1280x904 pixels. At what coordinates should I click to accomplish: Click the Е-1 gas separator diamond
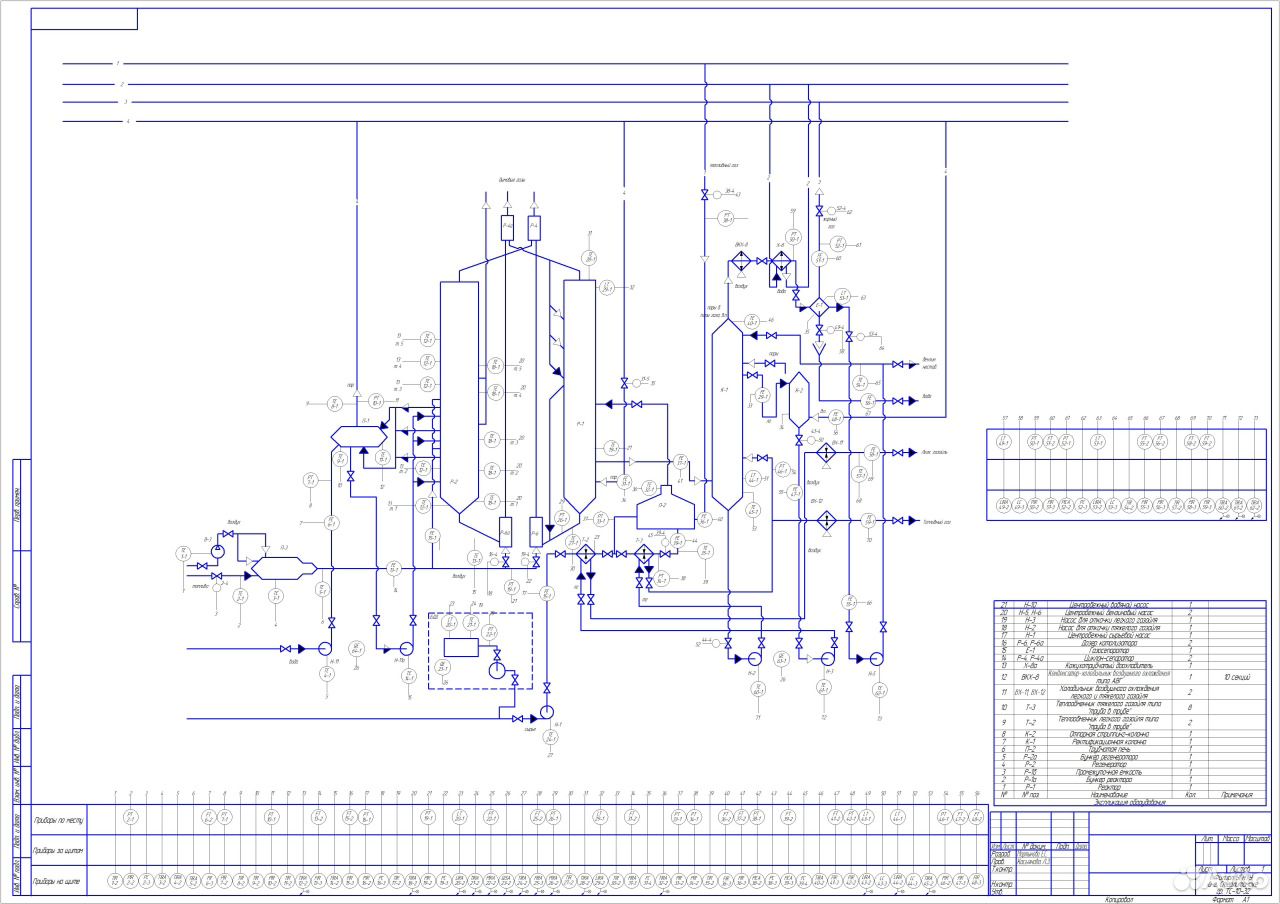(x=819, y=305)
